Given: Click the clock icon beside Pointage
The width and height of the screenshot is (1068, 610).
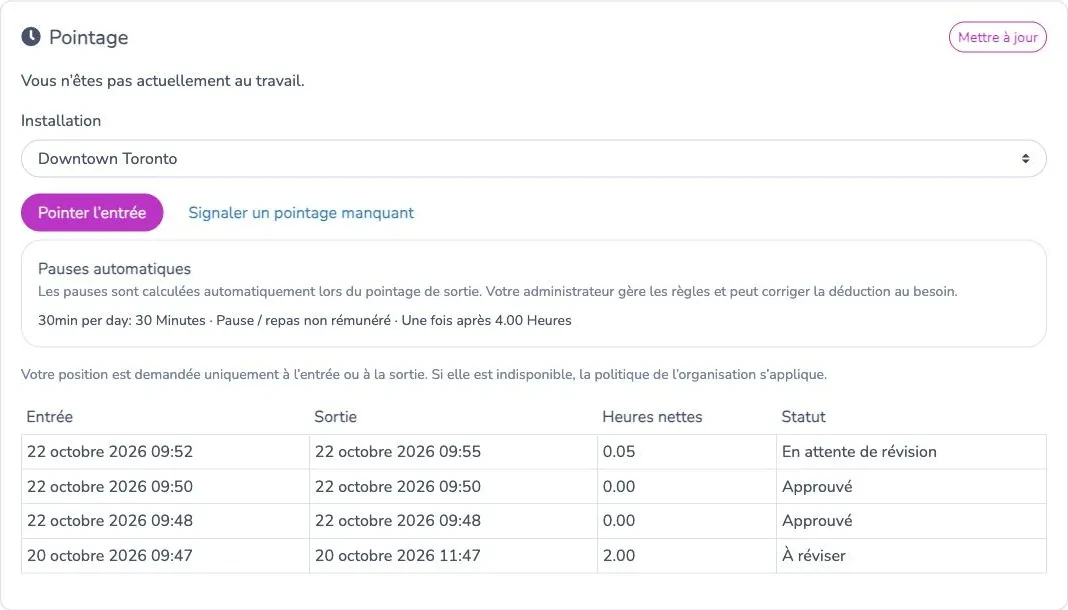Looking at the screenshot, I should (31, 37).
